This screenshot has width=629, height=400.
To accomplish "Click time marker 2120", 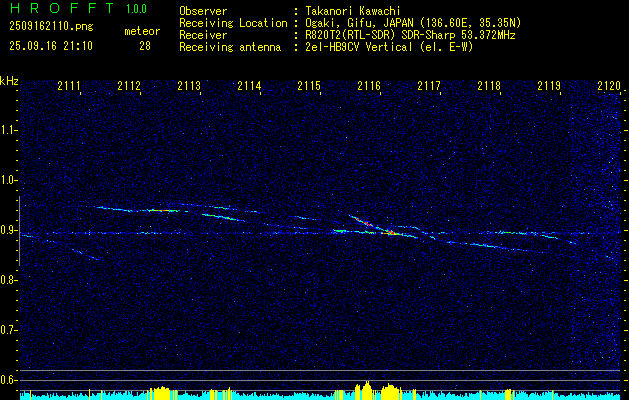I will 609,86.
